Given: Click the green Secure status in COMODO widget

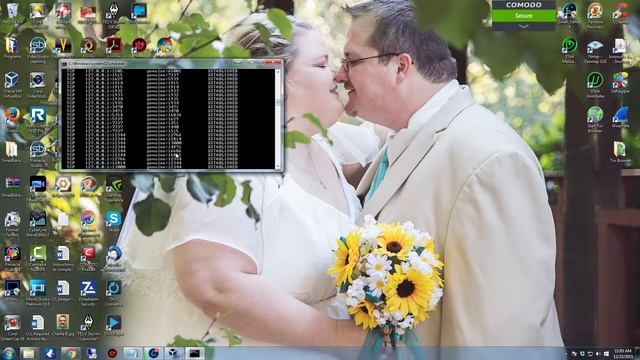Looking at the screenshot, I should coord(524,16).
